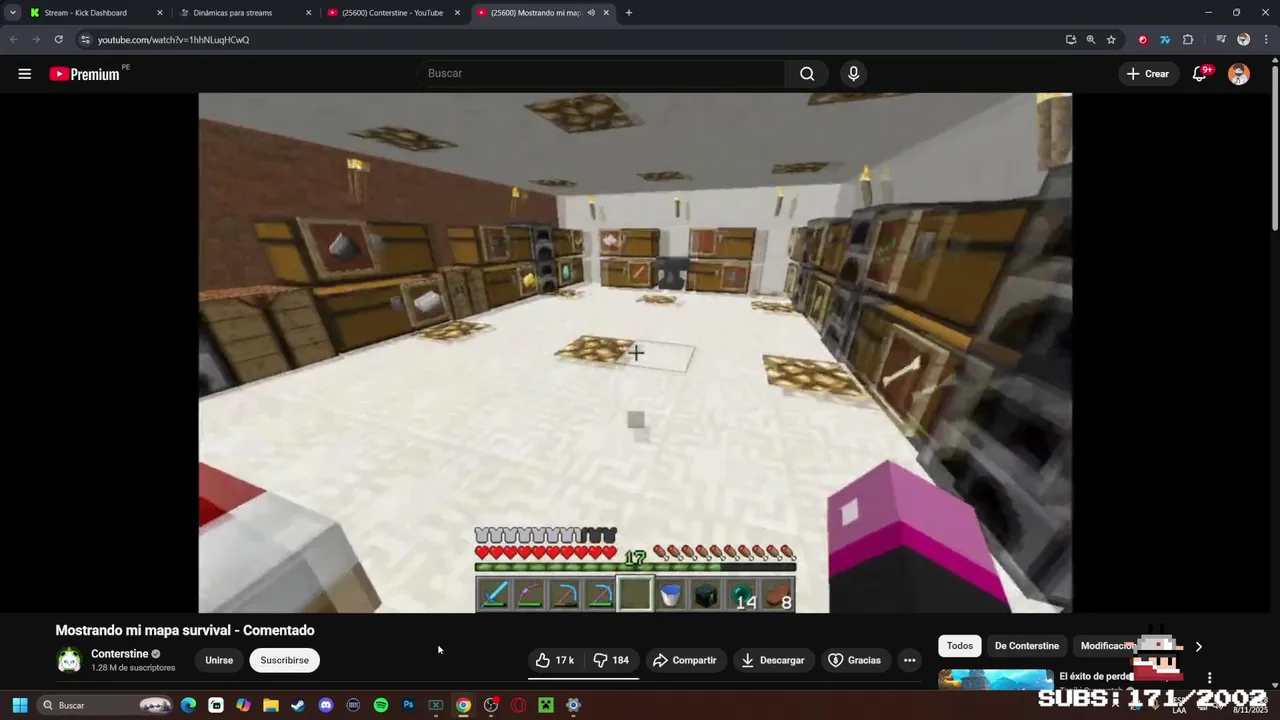Switch to Conterstine - YouTube tab
Viewport: 1280px width, 720px height.
coord(392,13)
